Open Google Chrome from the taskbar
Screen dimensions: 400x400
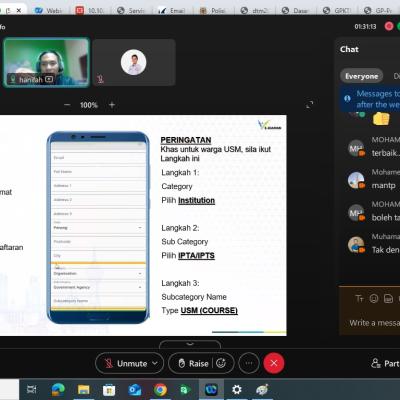160,389
